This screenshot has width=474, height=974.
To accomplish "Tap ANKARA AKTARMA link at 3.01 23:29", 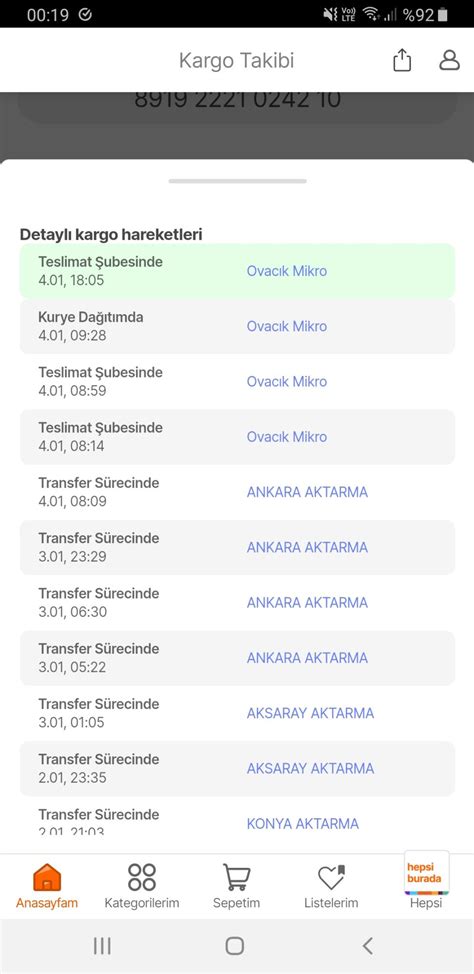I will 307,547.
